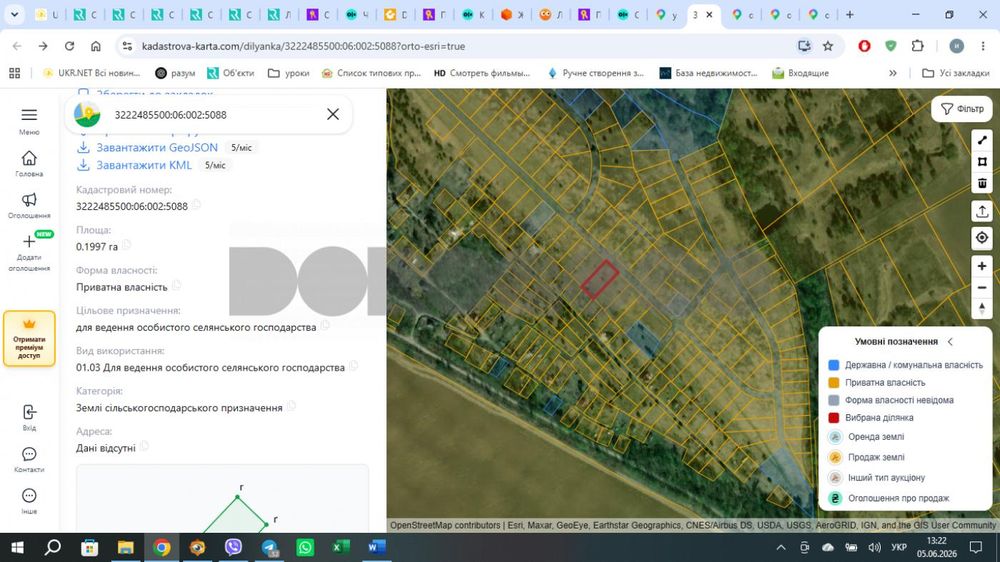1000x562 pixels.
Task: Click Оголошення про продаж legend icon
Action: (835, 498)
